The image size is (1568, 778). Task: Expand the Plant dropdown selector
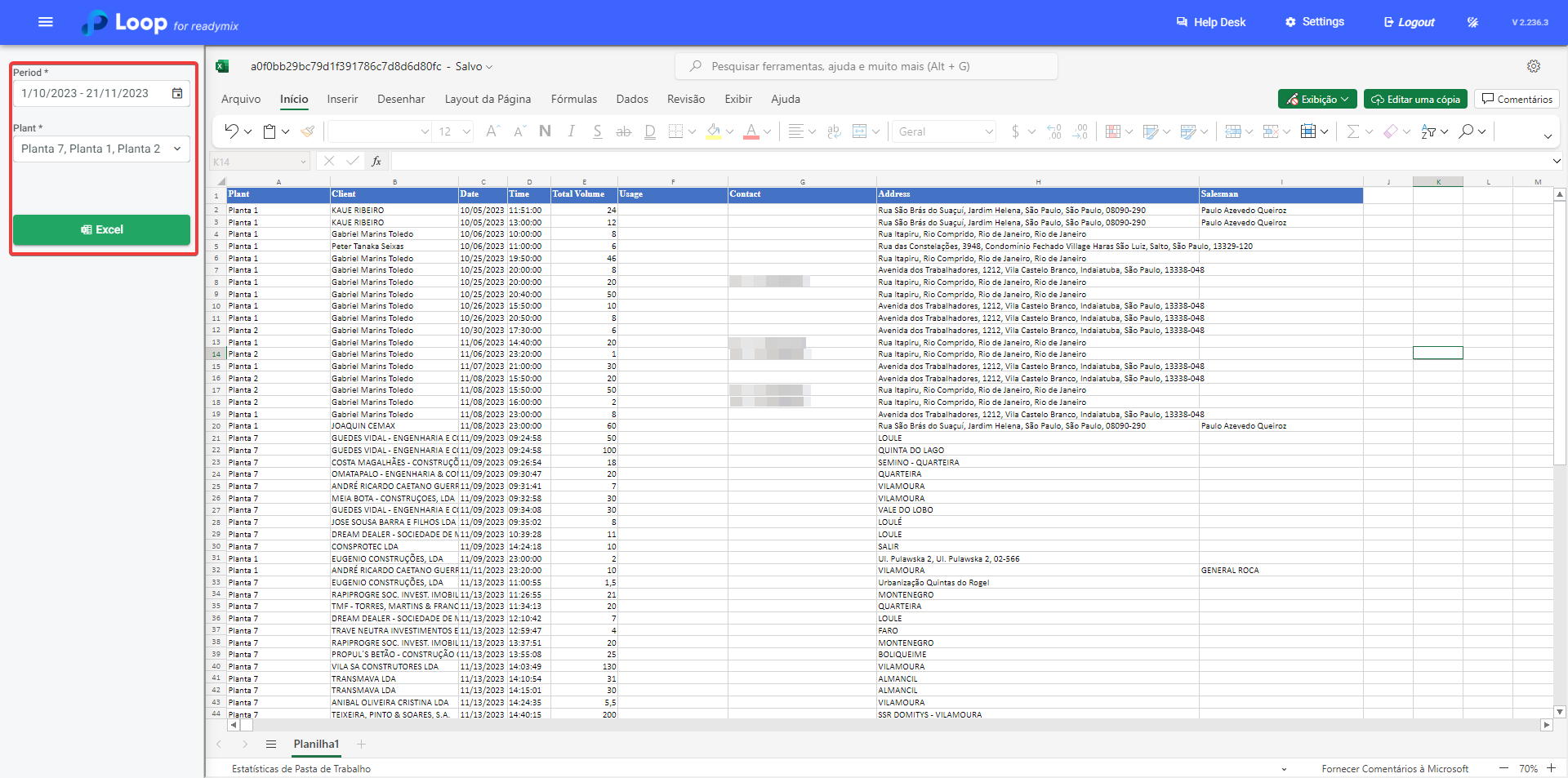click(177, 149)
